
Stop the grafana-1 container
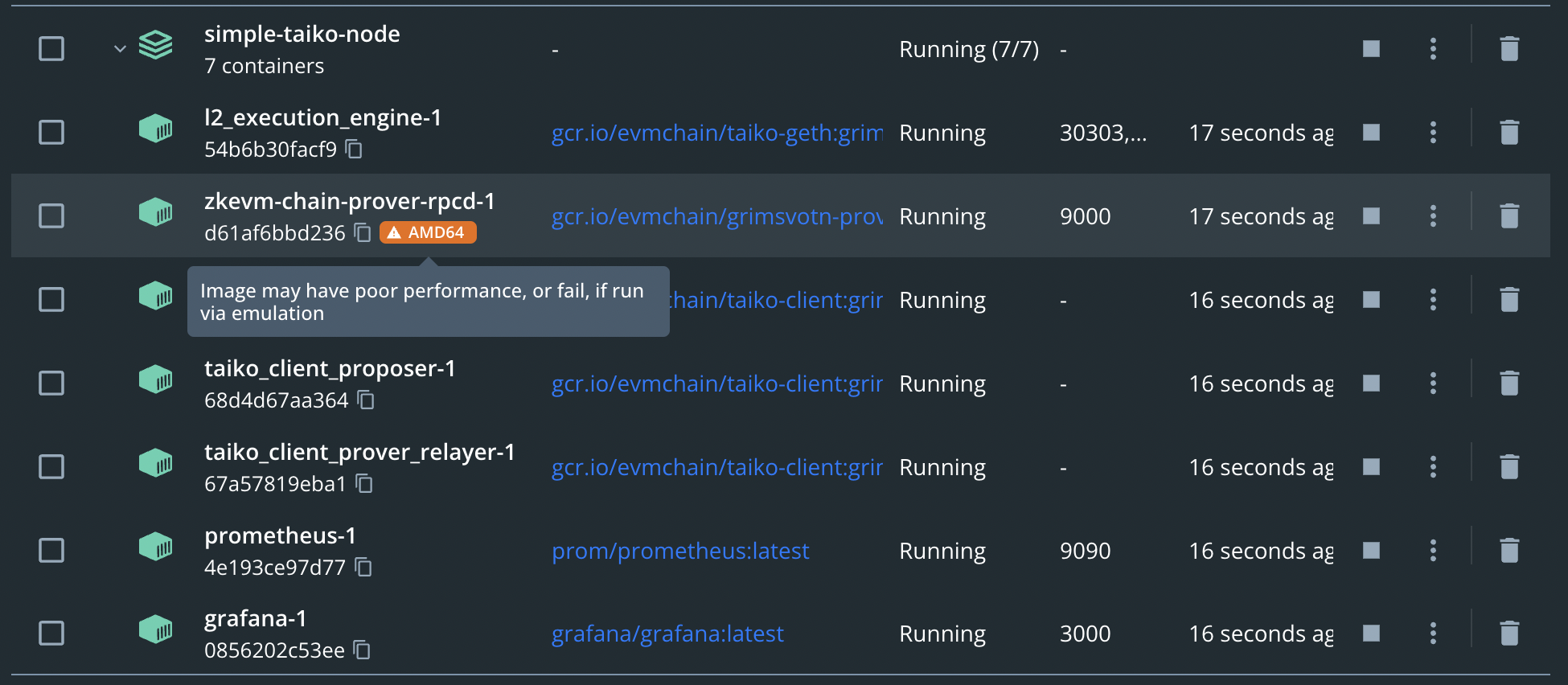coord(1370,633)
